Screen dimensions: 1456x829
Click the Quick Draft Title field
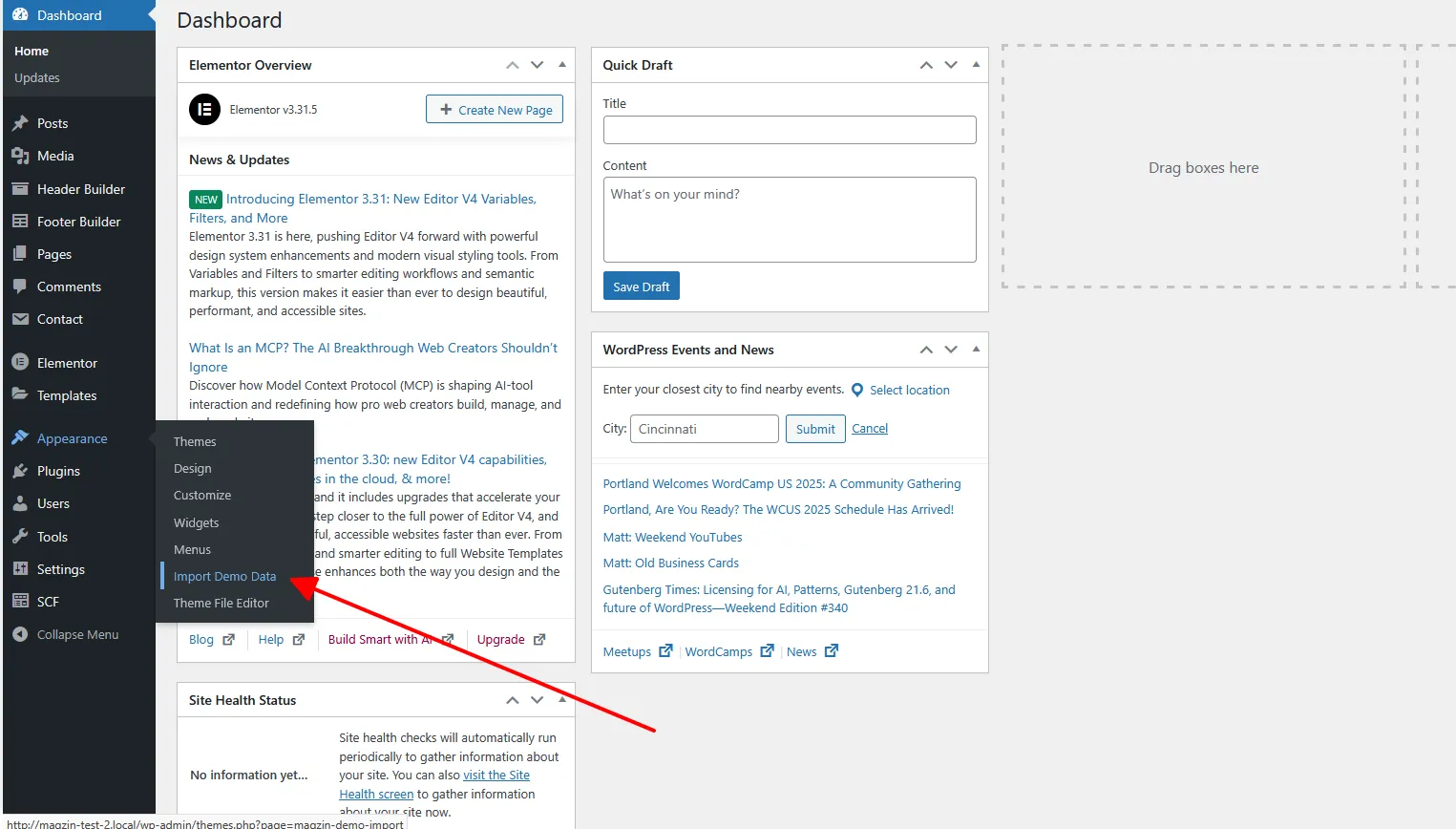pyautogui.click(x=790, y=130)
